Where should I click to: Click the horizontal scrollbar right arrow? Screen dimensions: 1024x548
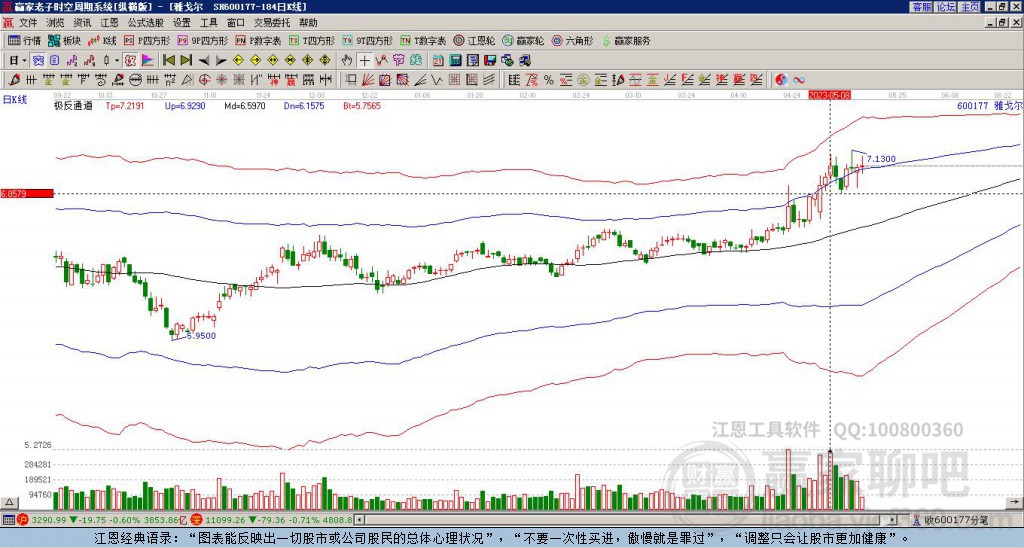click(x=893, y=520)
